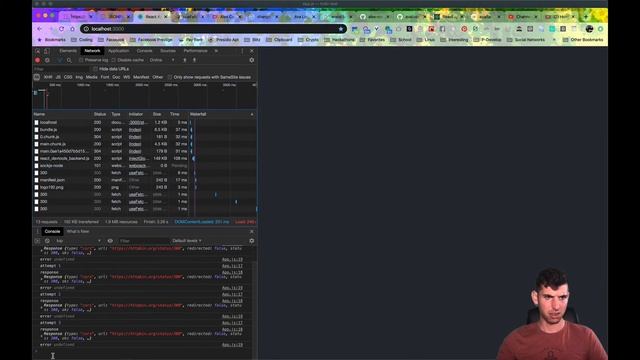
Task: Click the Facebook extension icon in toolbar
Action: (x=442, y=29)
